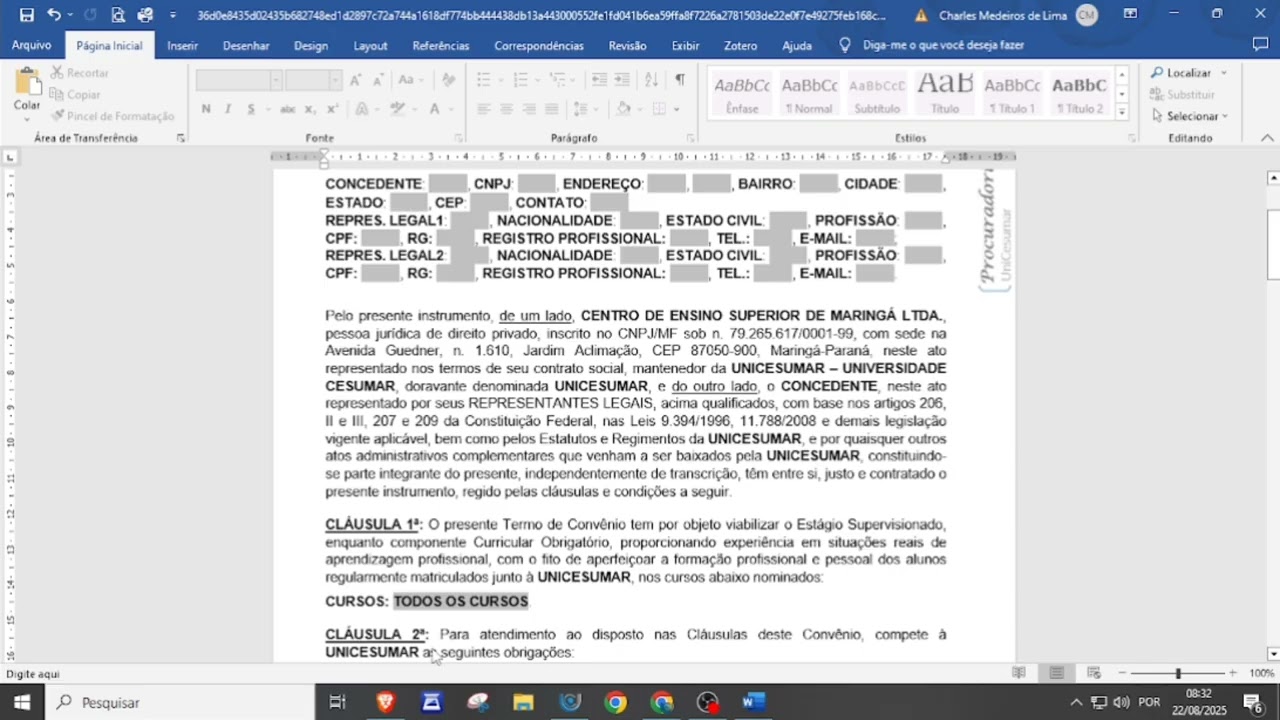The width and height of the screenshot is (1280, 720).
Task: Open the comments pane icon
Action: point(1260,45)
